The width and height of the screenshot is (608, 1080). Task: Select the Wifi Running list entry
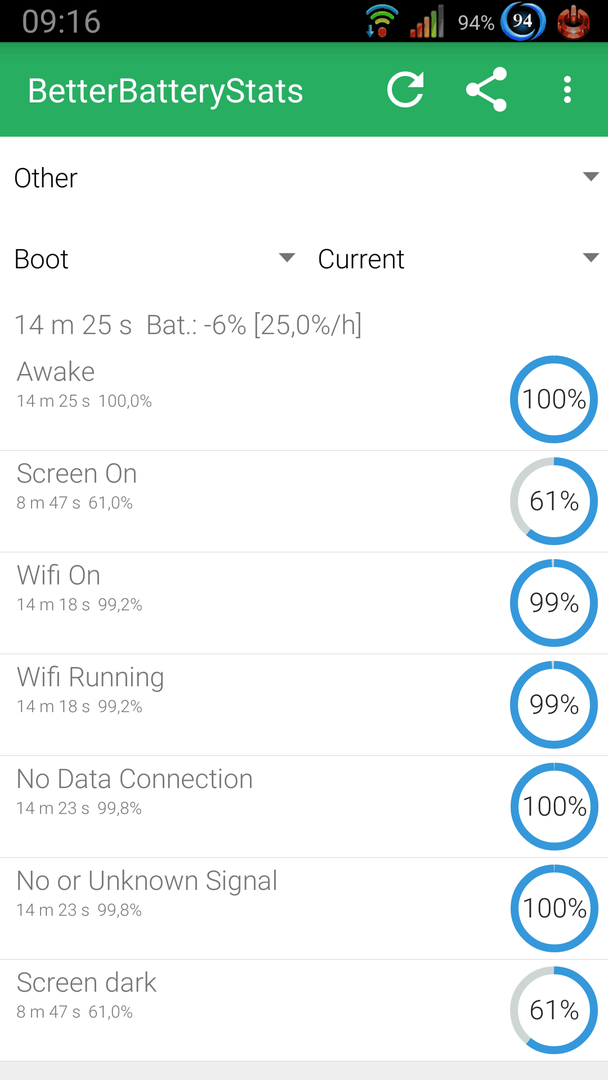[x=304, y=705]
